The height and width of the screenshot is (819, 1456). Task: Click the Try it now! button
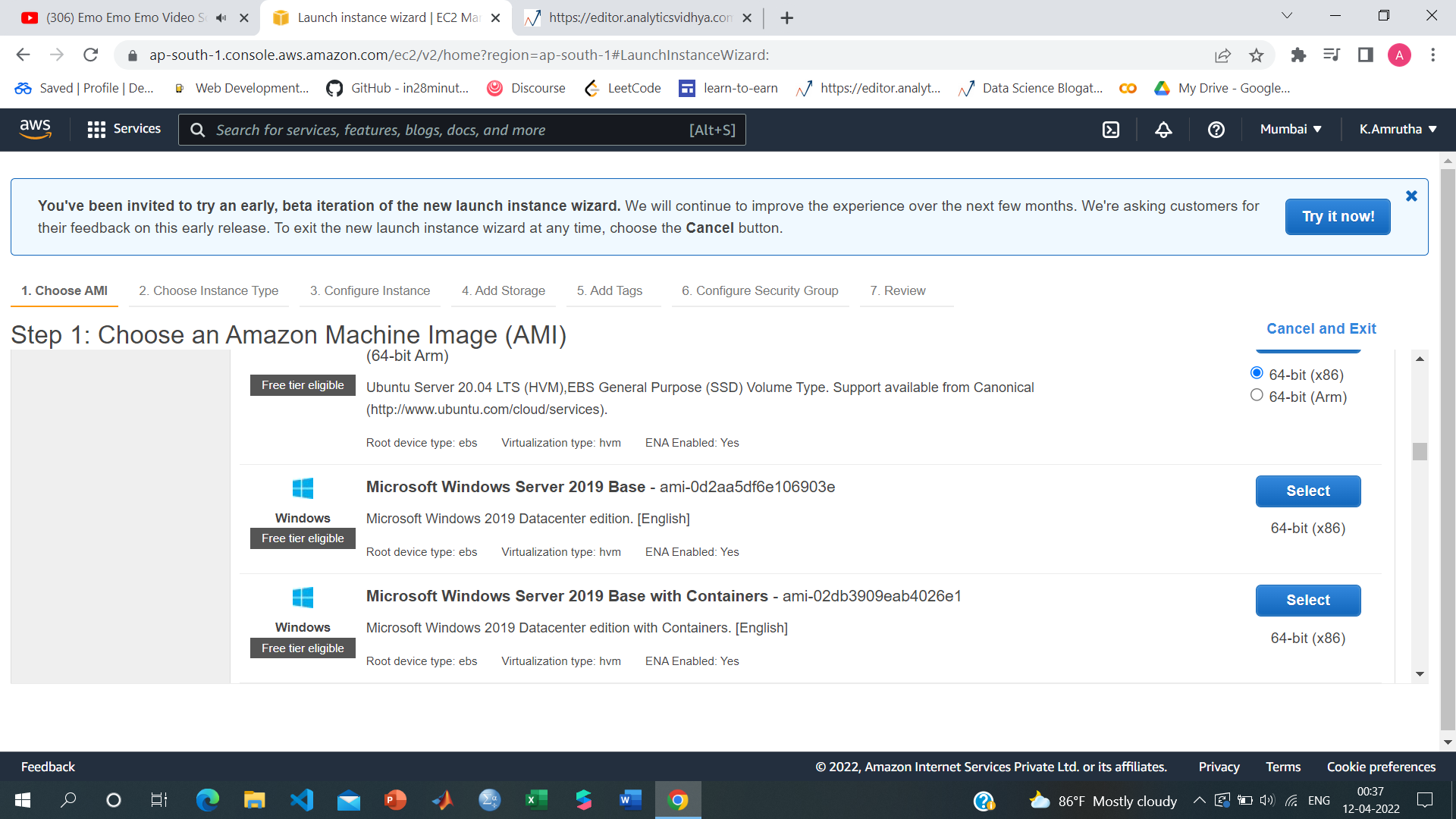[x=1338, y=217]
